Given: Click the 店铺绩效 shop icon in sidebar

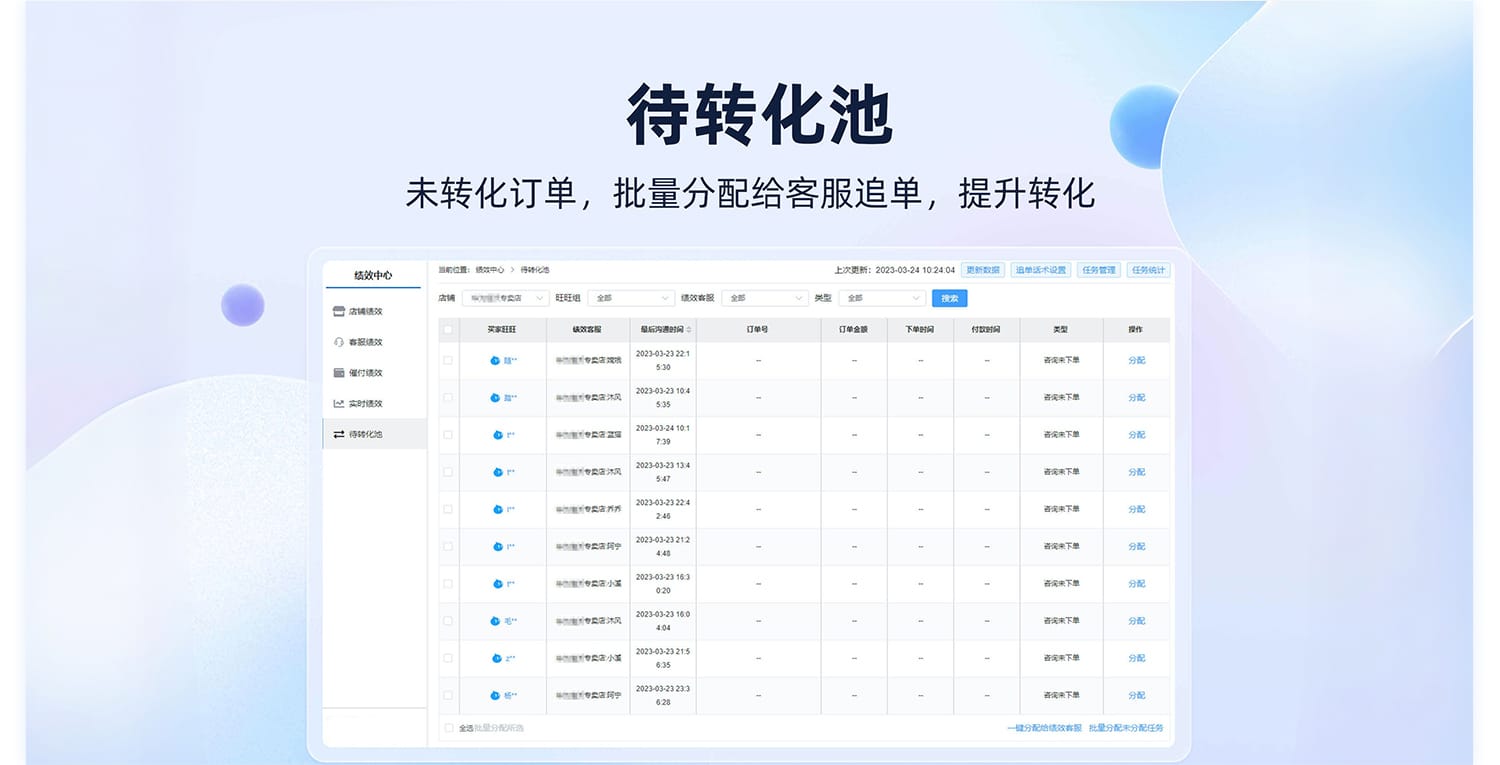Looking at the screenshot, I should [339, 312].
